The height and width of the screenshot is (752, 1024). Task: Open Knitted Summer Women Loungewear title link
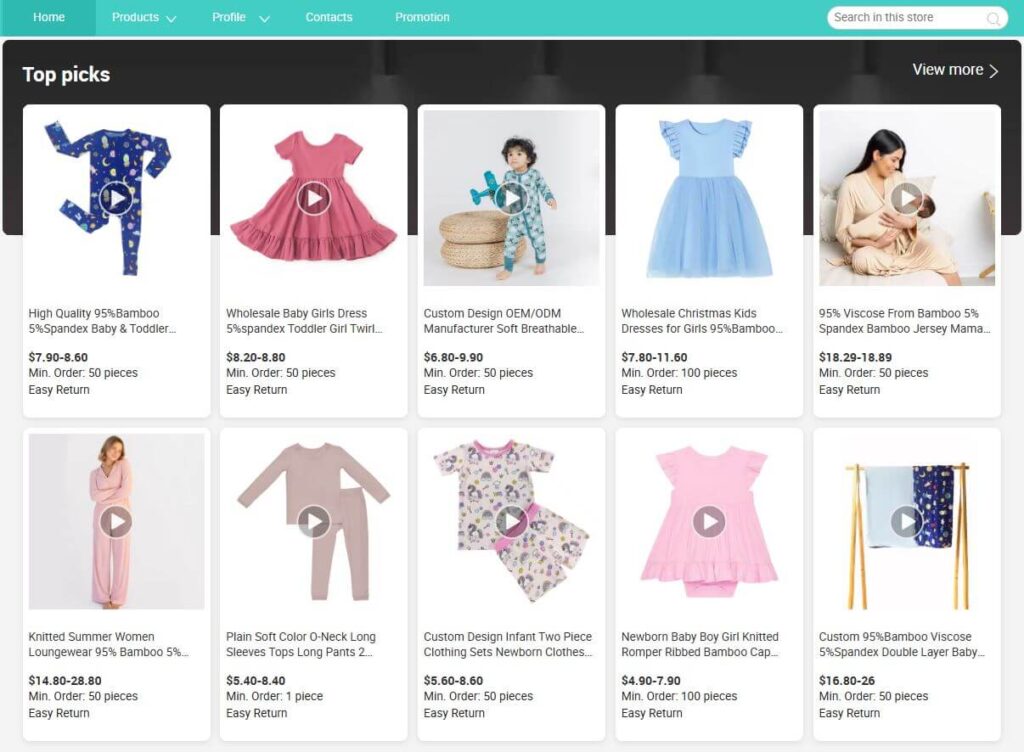click(x=108, y=644)
